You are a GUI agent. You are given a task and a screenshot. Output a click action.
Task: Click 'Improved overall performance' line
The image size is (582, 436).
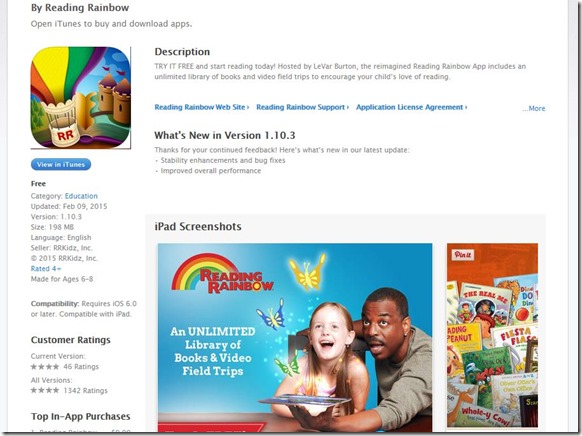(210, 171)
